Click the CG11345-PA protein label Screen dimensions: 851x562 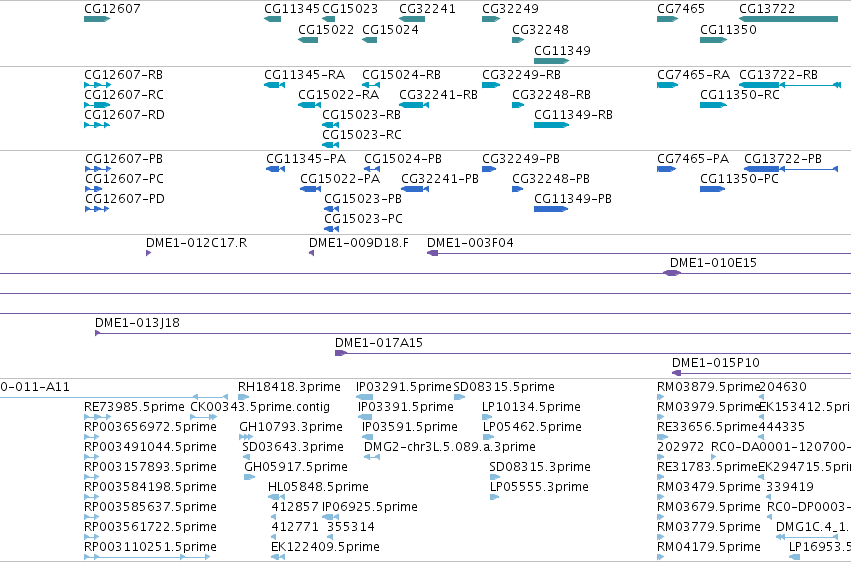306,158
